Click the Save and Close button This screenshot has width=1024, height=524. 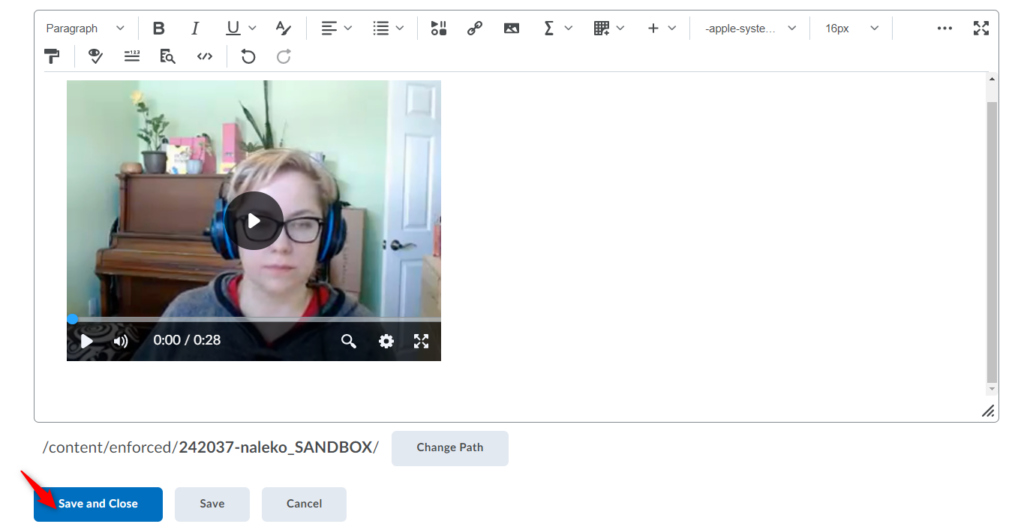click(x=98, y=504)
